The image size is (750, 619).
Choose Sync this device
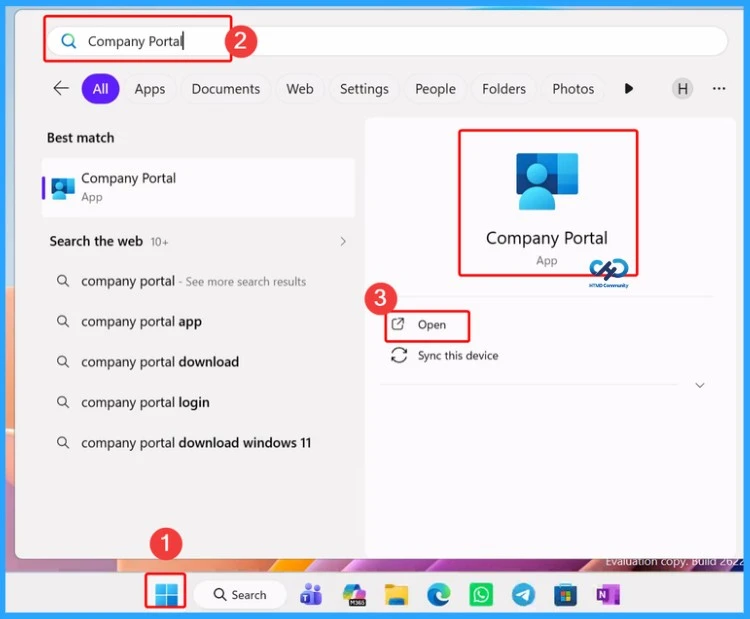click(458, 355)
